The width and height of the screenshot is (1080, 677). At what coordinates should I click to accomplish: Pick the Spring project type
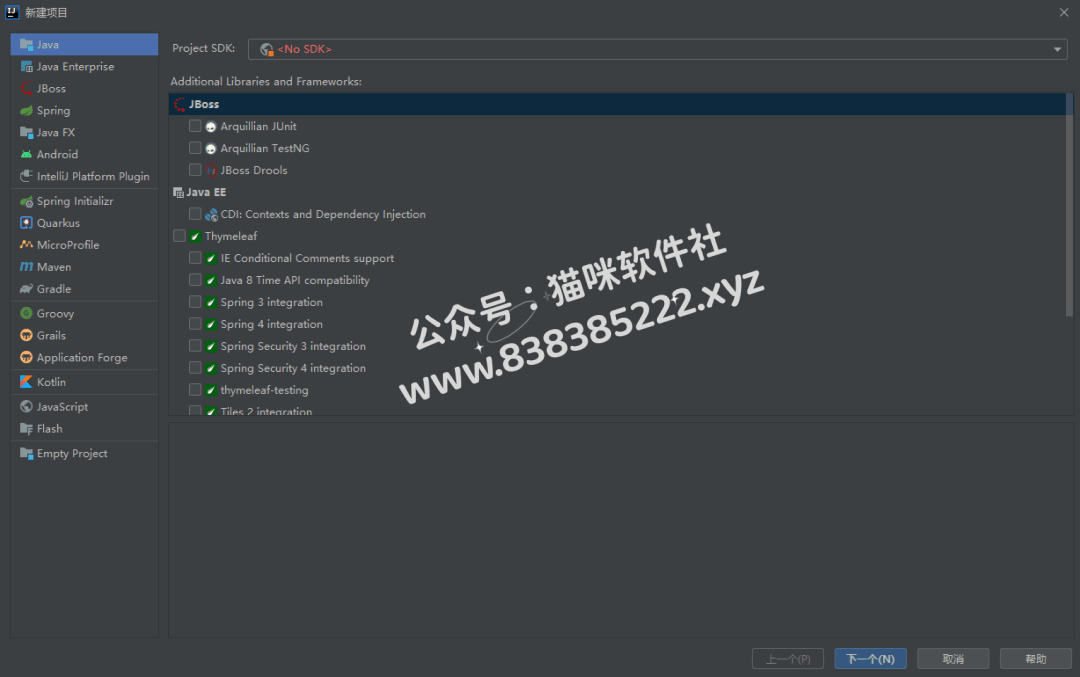point(84,110)
